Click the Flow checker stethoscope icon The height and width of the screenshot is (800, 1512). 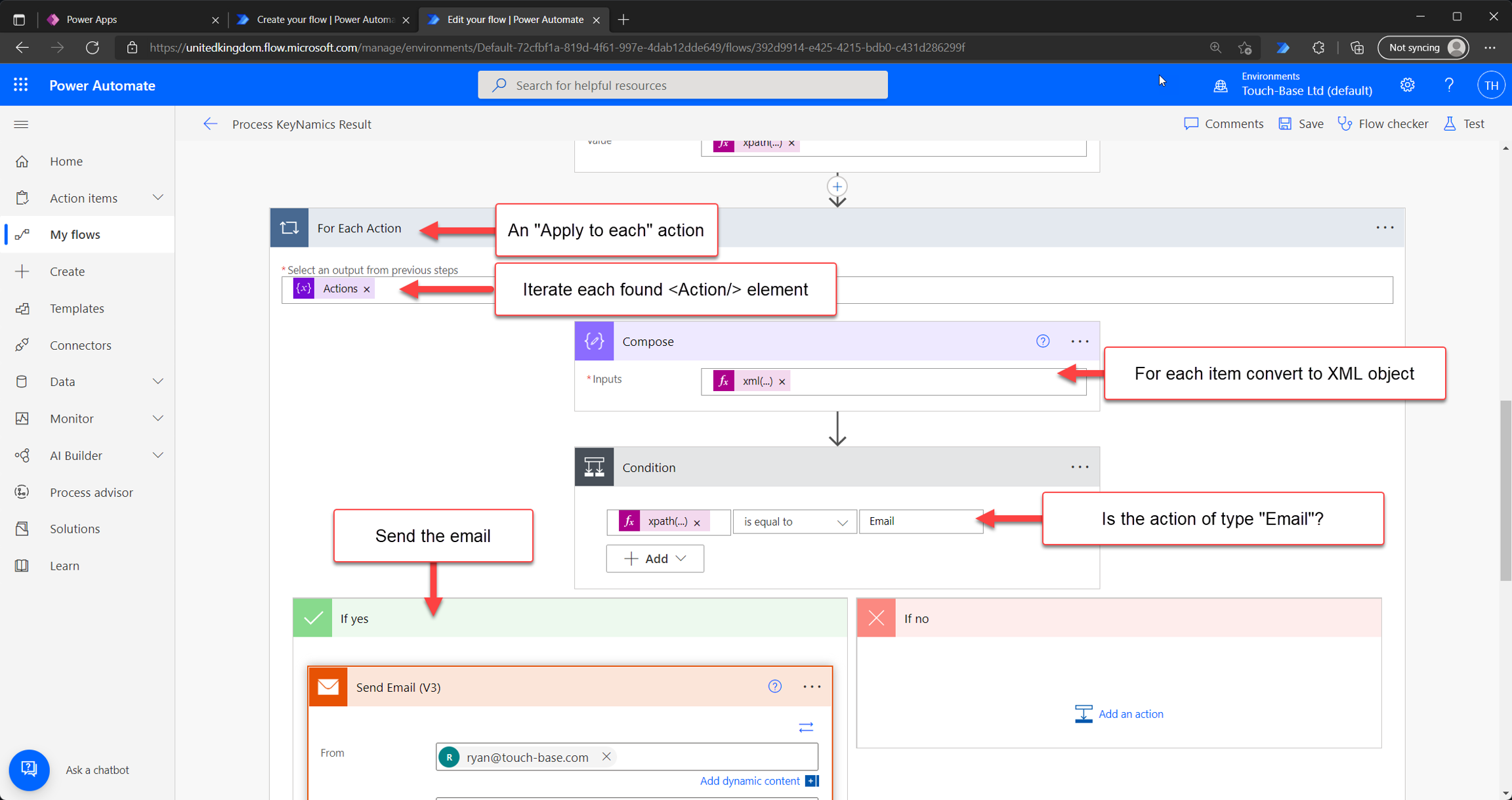pyautogui.click(x=1345, y=124)
